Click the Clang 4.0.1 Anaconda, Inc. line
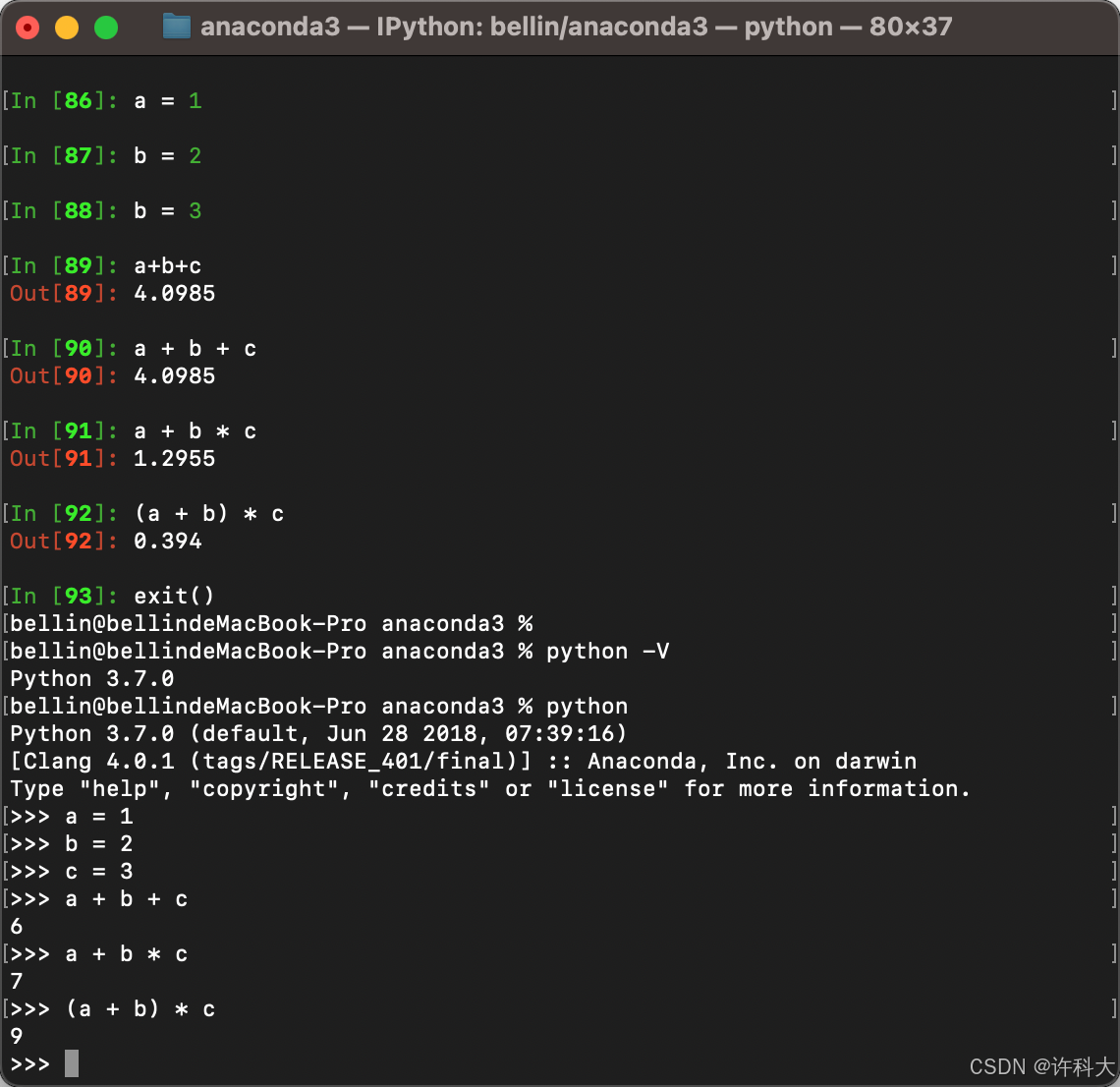Viewport: 1120px width, 1087px height. point(463,761)
